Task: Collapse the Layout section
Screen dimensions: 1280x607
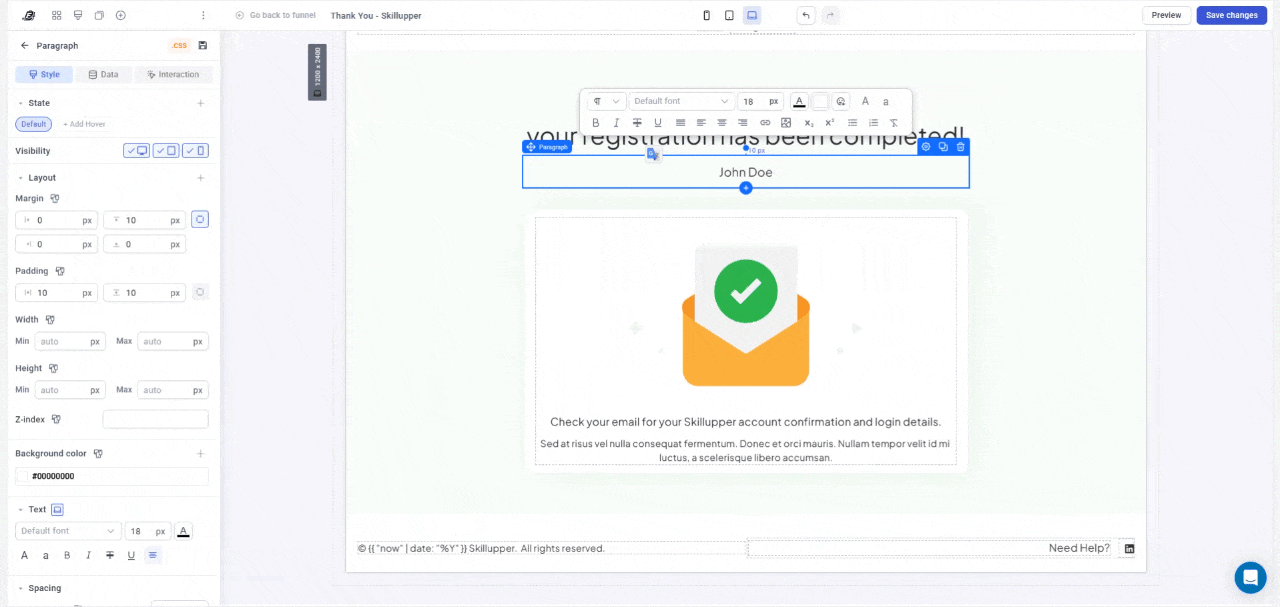Action: click(x=21, y=178)
